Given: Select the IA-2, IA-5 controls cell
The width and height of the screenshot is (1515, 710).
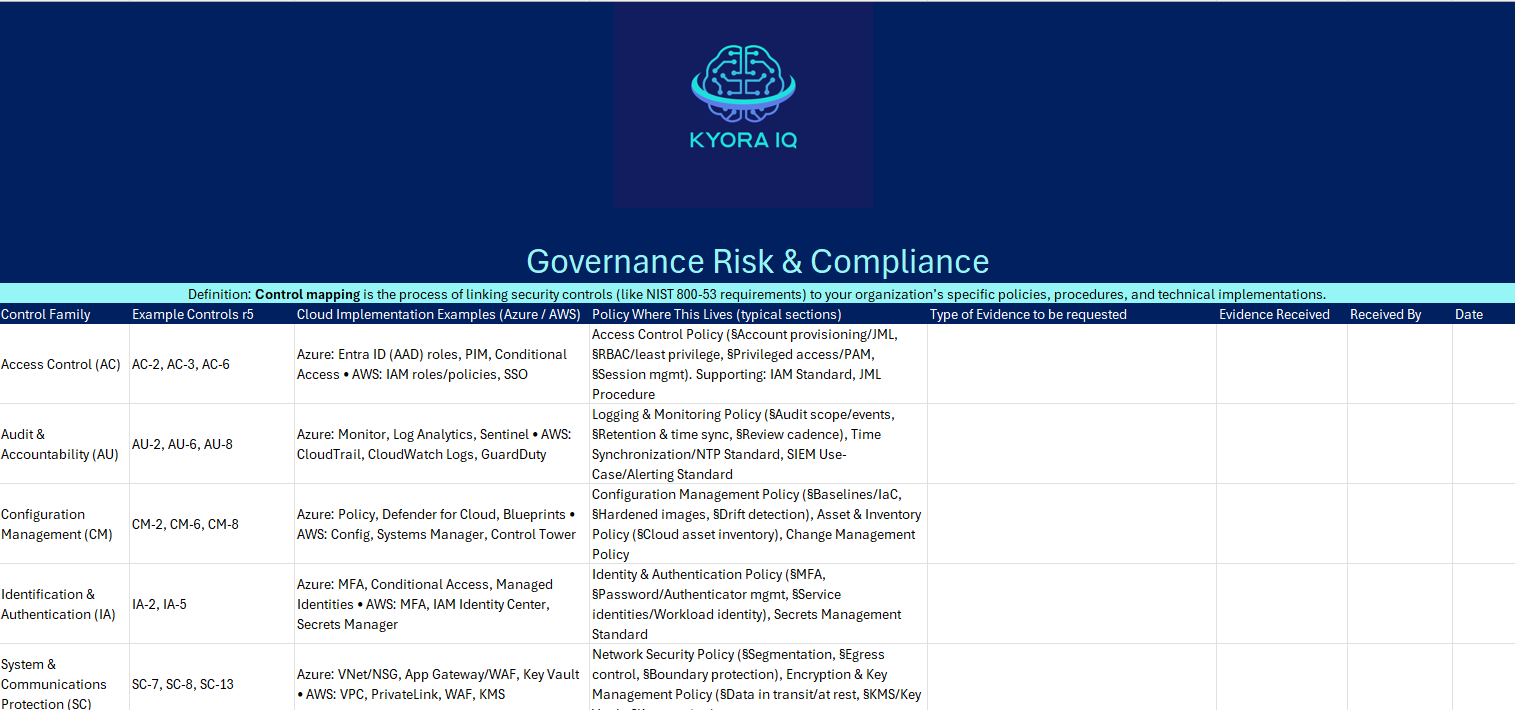Looking at the screenshot, I should point(159,604).
